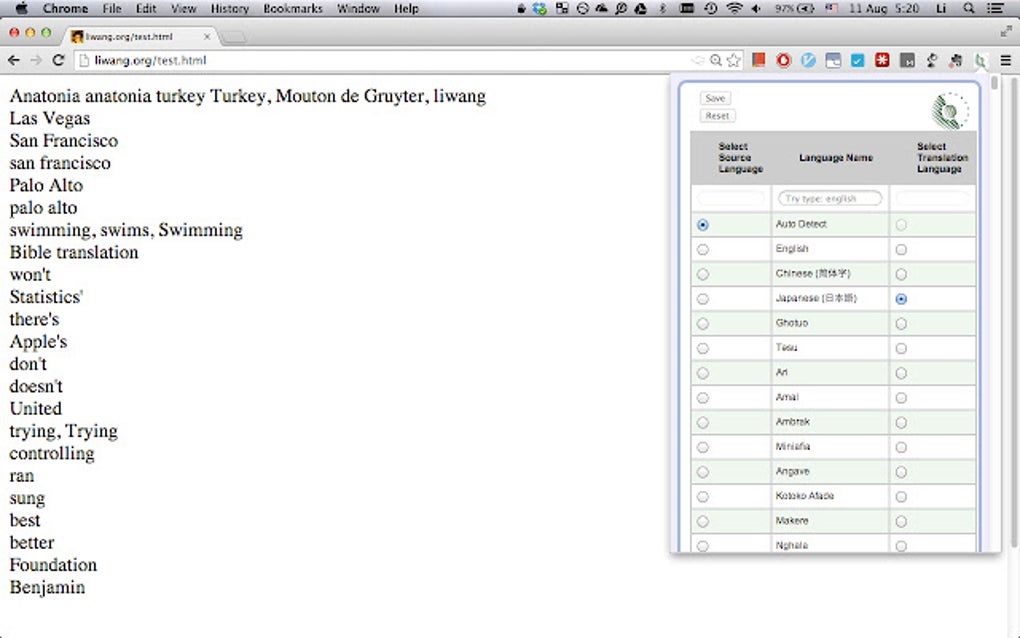The image size is (1020, 638).
Task: Select Teau row source language radio
Action: [703, 349]
